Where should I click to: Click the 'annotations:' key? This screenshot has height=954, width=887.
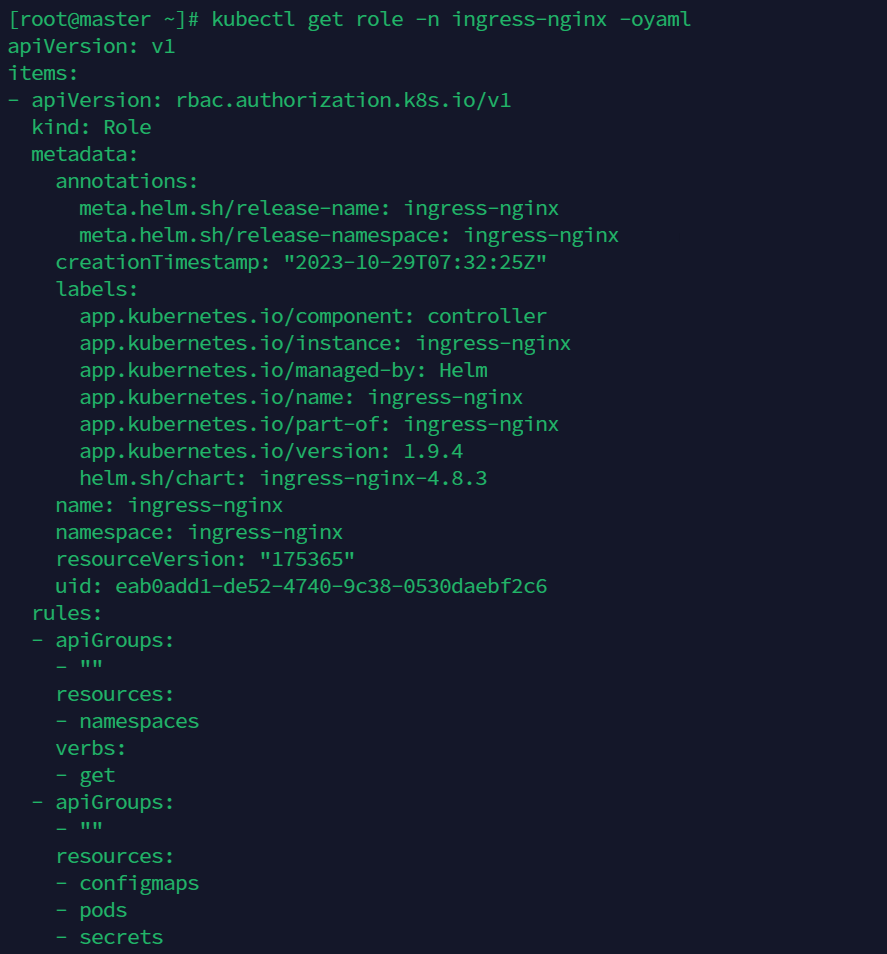tap(127, 181)
